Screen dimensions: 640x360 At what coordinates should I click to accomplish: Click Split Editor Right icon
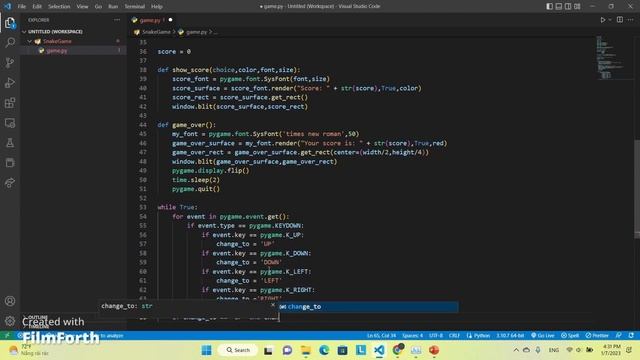tap(620, 20)
